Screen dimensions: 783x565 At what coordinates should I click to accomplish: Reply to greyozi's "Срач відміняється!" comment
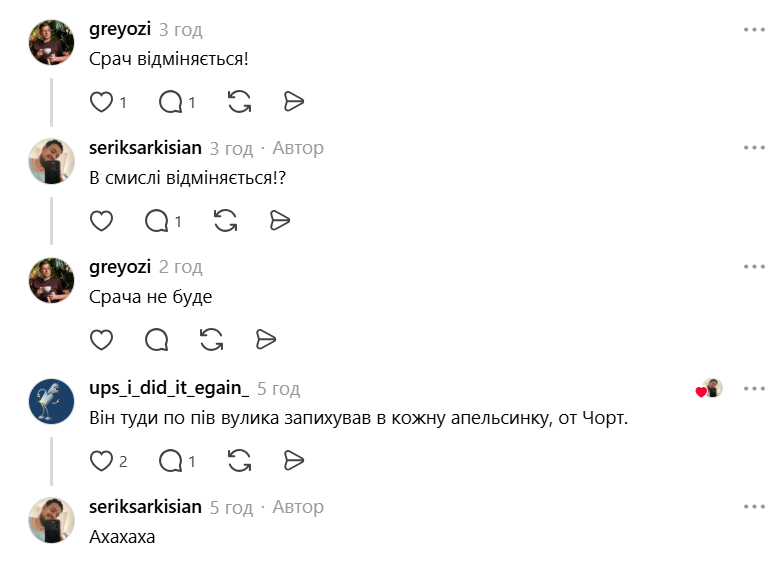click(171, 102)
